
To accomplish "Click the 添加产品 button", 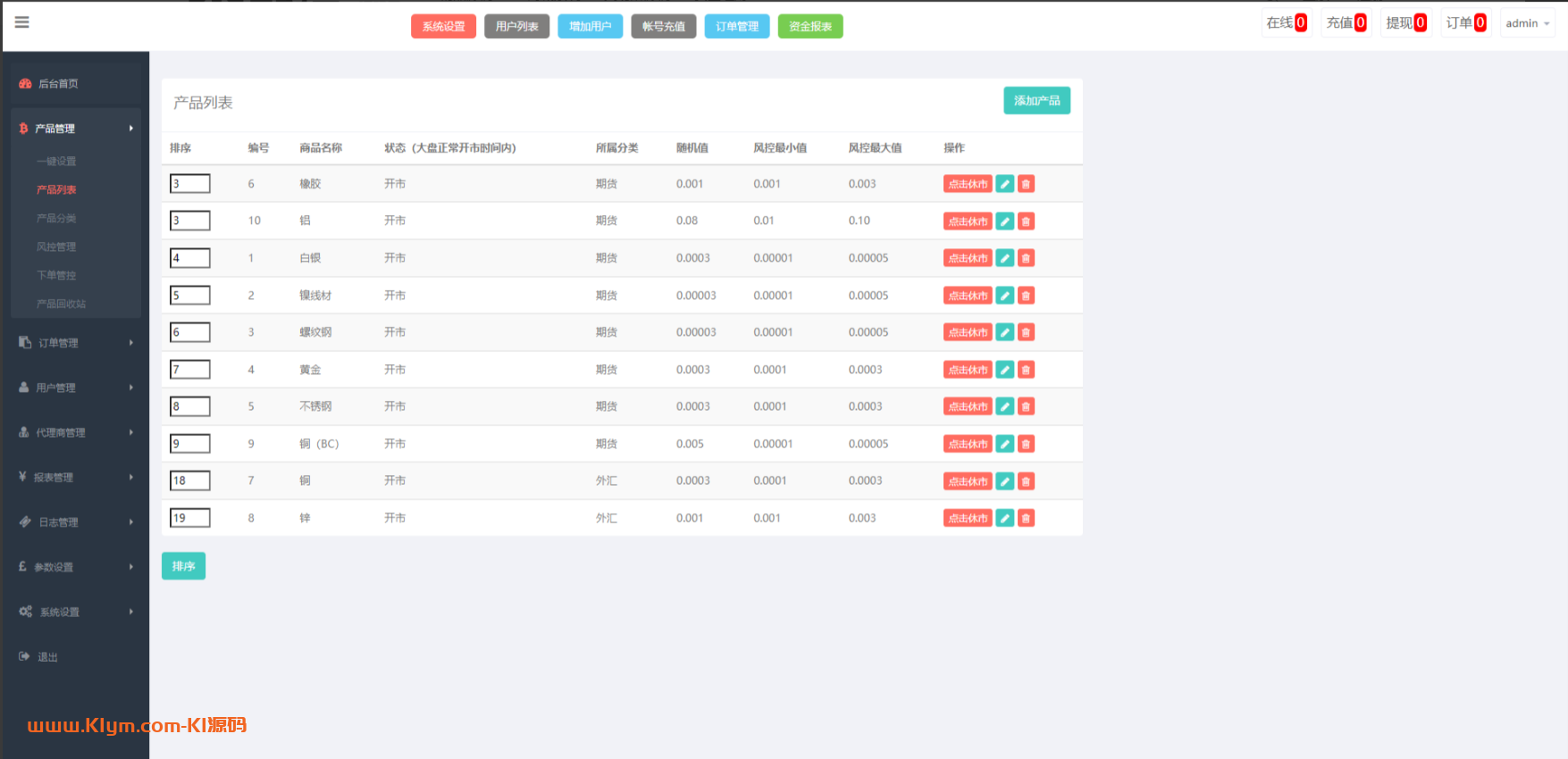I will [1036, 101].
